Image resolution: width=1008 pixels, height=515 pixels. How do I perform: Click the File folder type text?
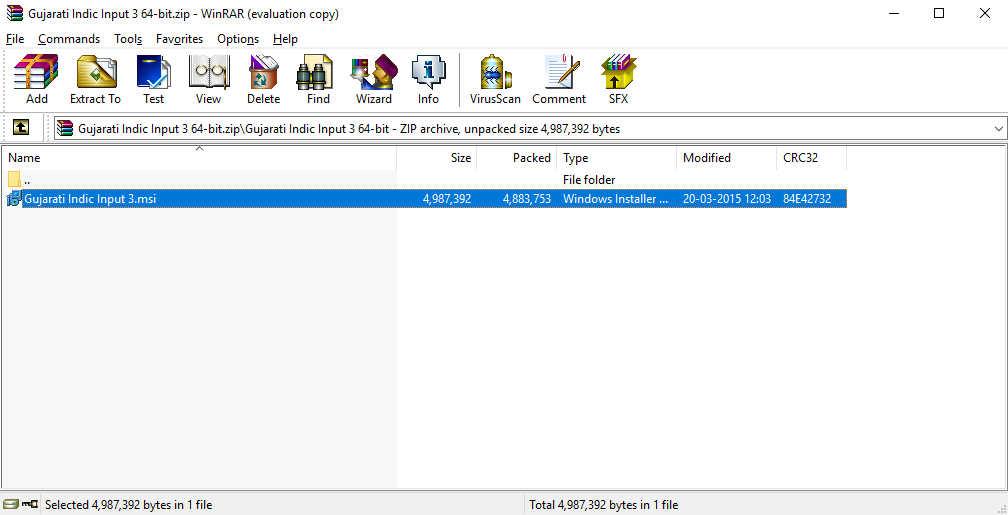589,179
